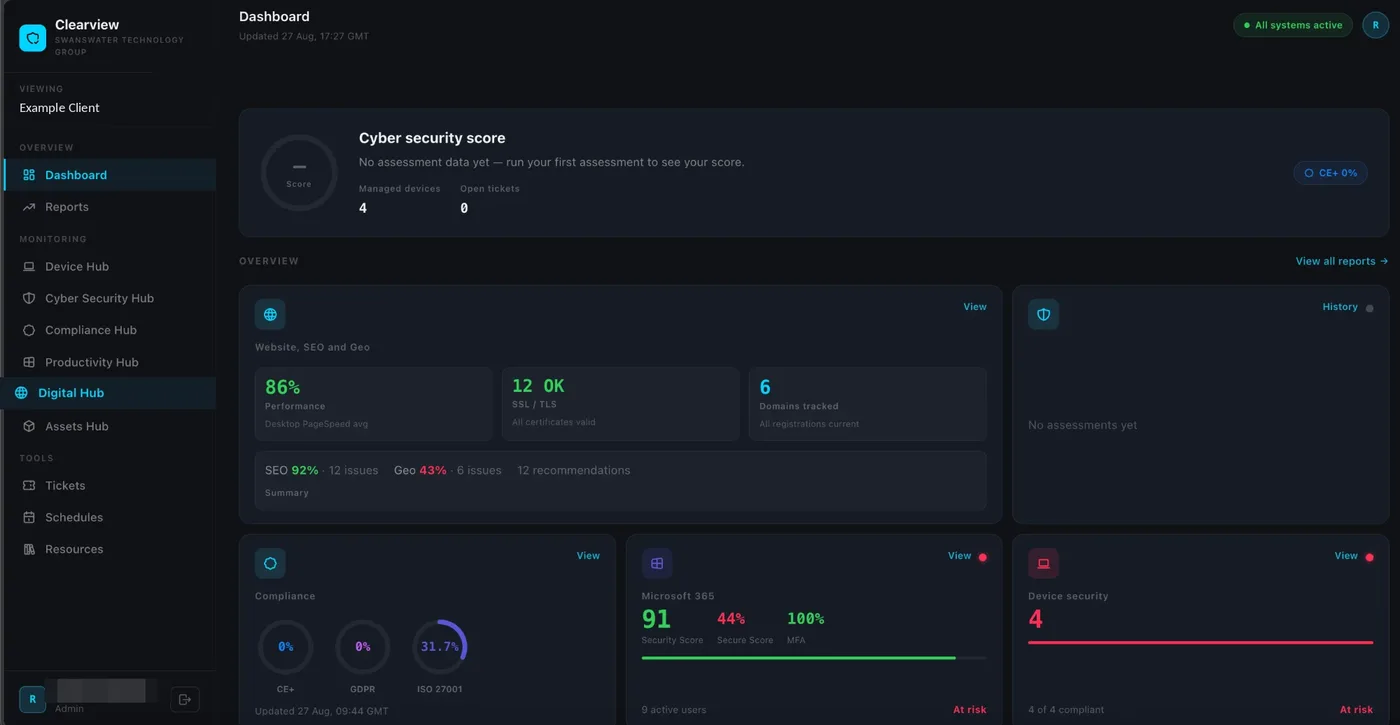
Task: Click View on Device security card
Action: (x=1346, y=556)
